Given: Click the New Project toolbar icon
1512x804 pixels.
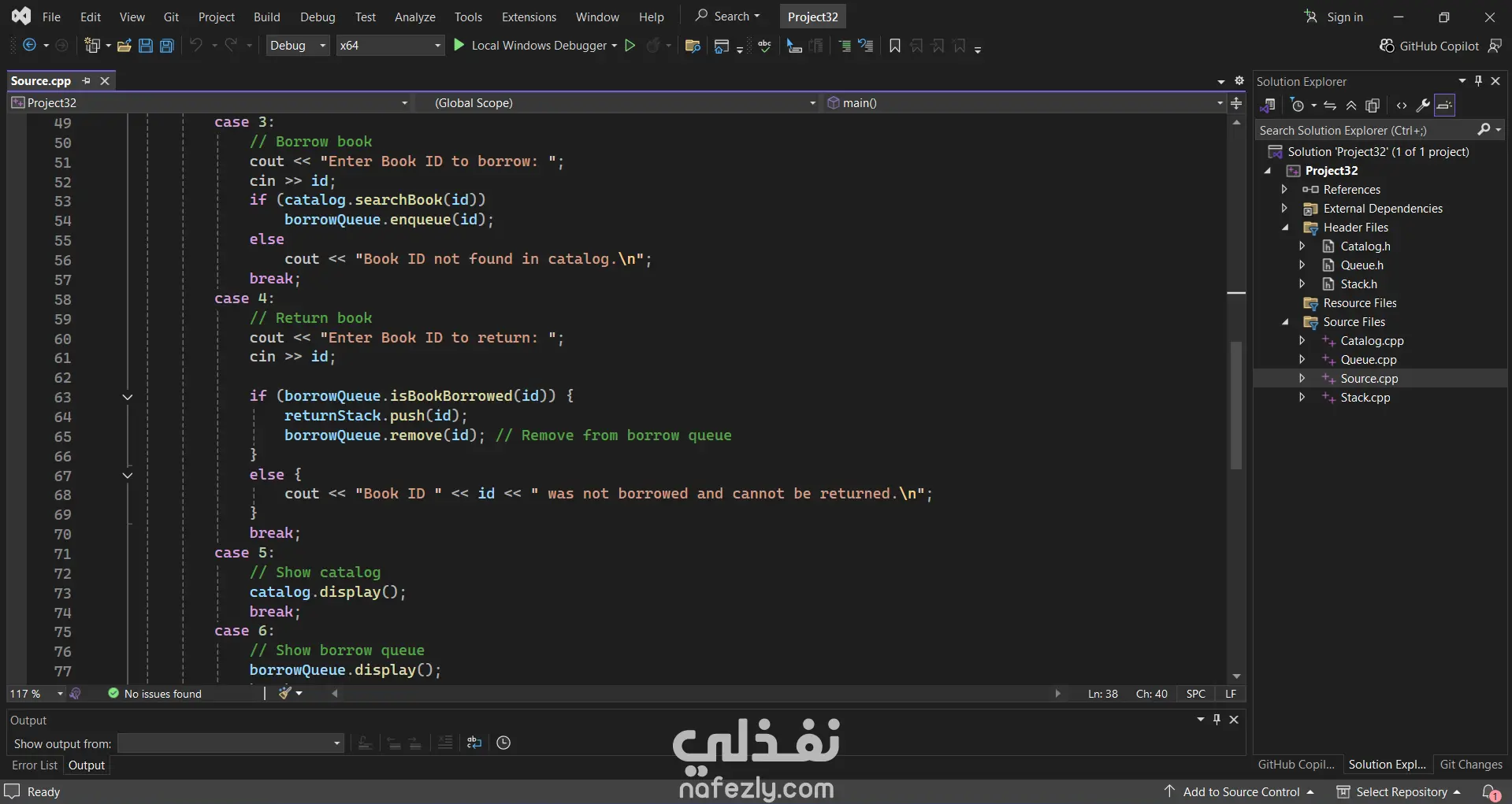Looking at the screenshot, I should tap(92, 46).
